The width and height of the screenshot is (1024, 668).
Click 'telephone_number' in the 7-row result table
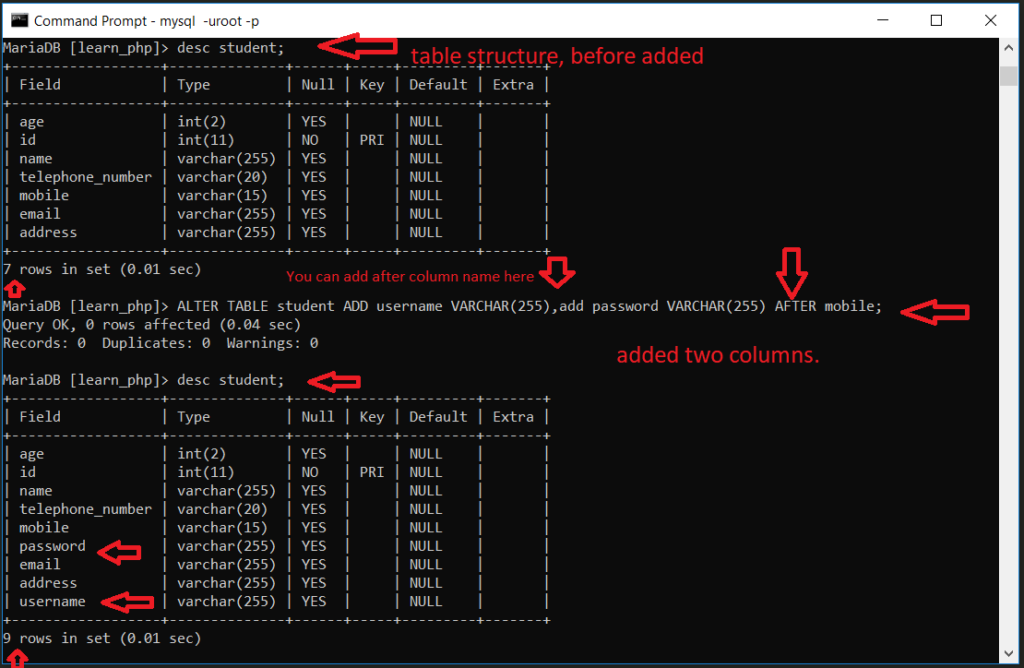point(86,177)
